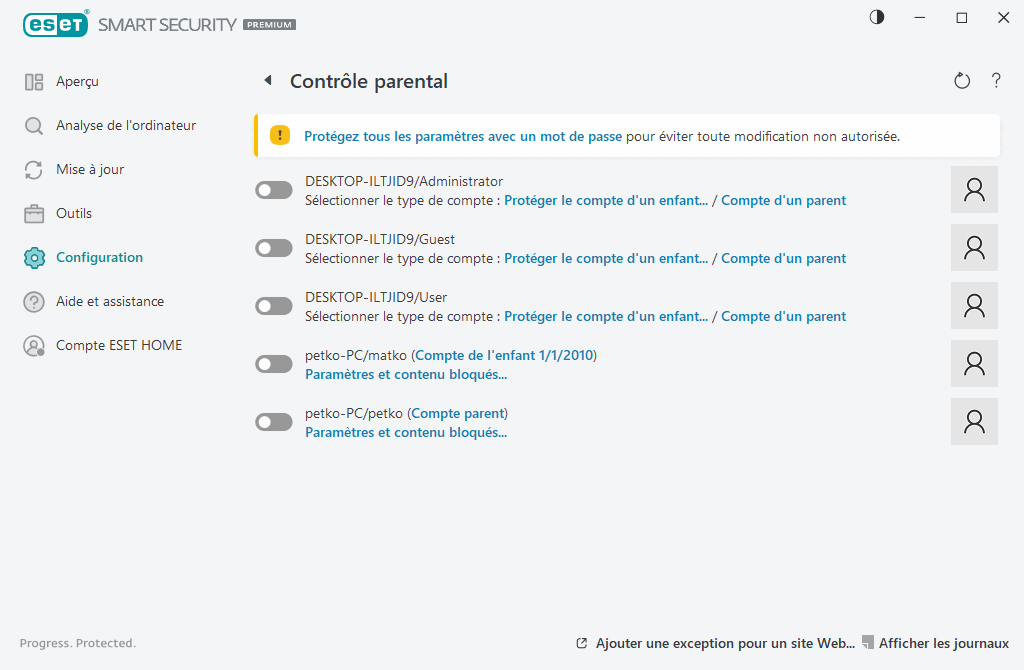The height and width of the screenshot is (670, 1024).
Task: Toggle the contrast theme icon
Action: [877, 18]
